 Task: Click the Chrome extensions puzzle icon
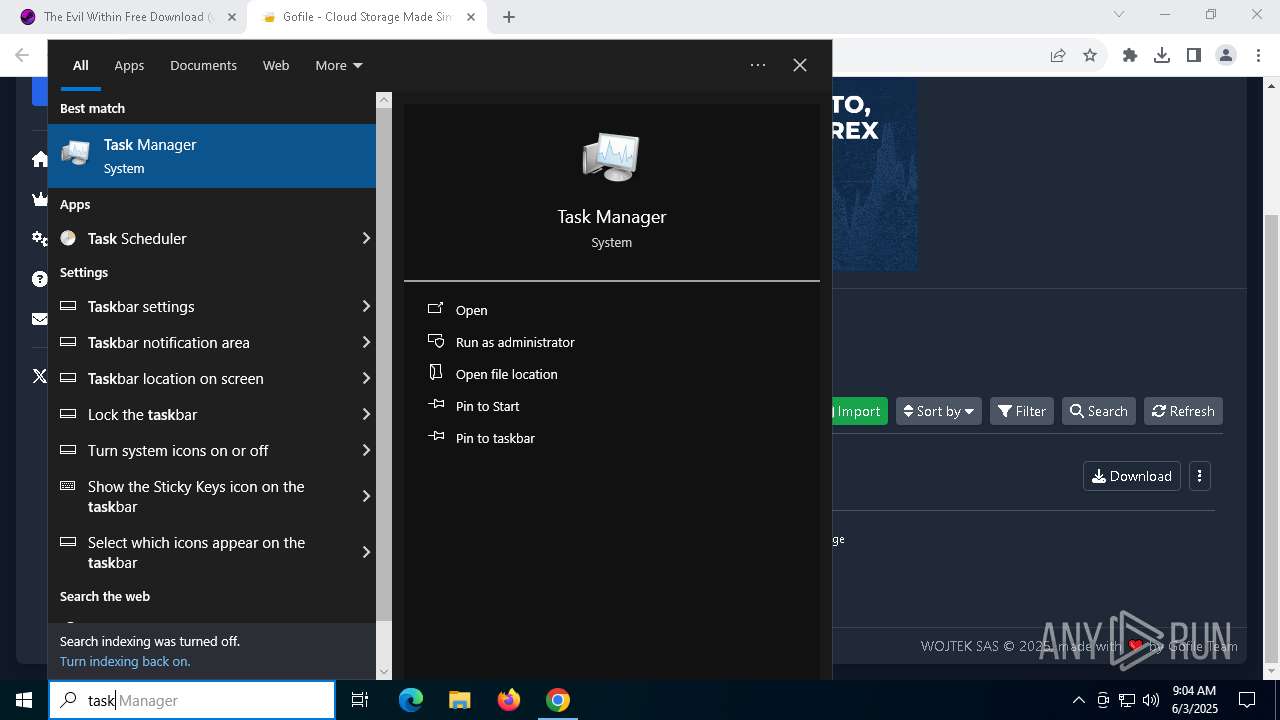click(x=1130, y=56)
